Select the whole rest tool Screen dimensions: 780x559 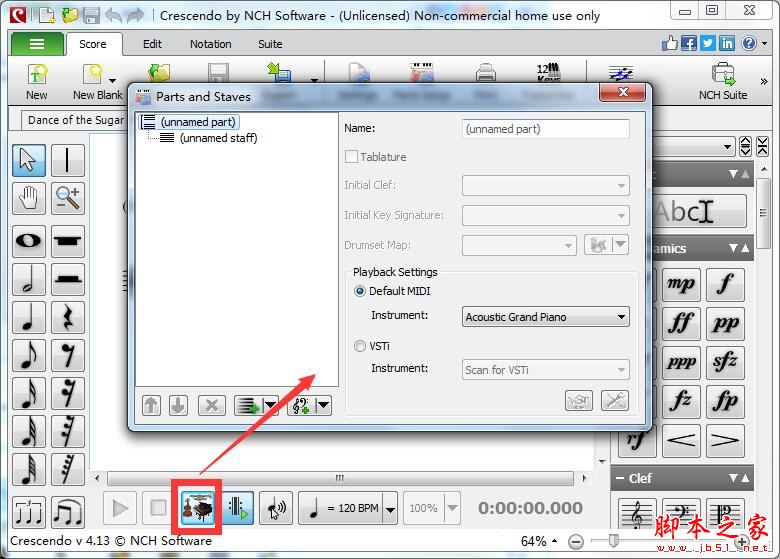(x=68, y=241)
